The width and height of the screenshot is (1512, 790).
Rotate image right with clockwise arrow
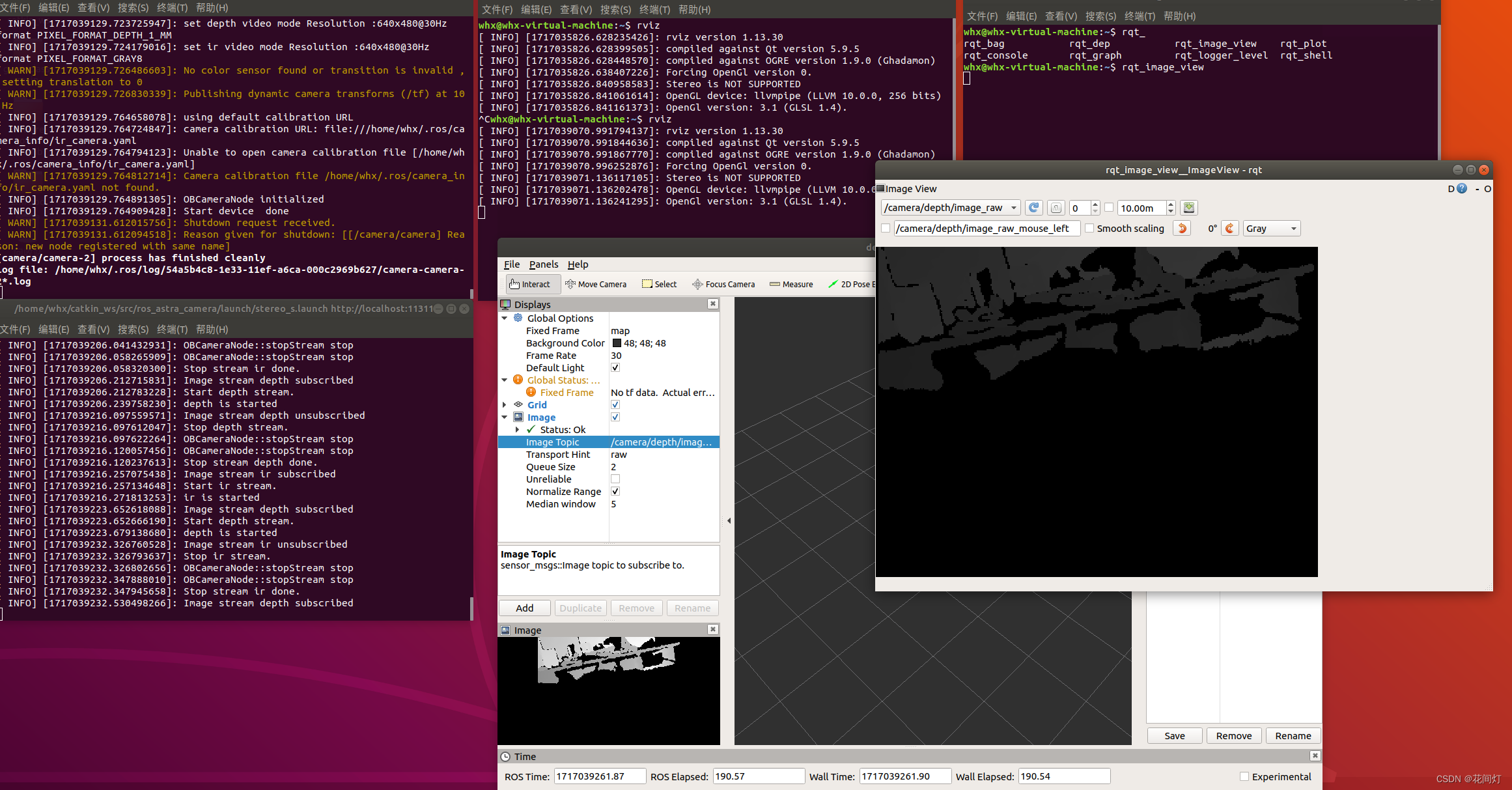click(1229, 228)
